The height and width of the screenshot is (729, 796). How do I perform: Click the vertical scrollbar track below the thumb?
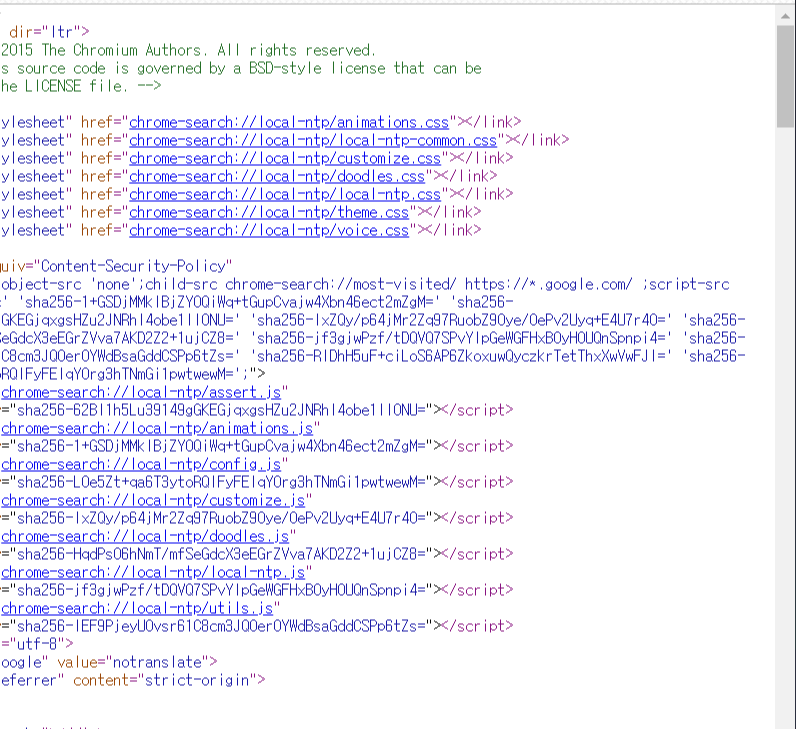point(785,426)
